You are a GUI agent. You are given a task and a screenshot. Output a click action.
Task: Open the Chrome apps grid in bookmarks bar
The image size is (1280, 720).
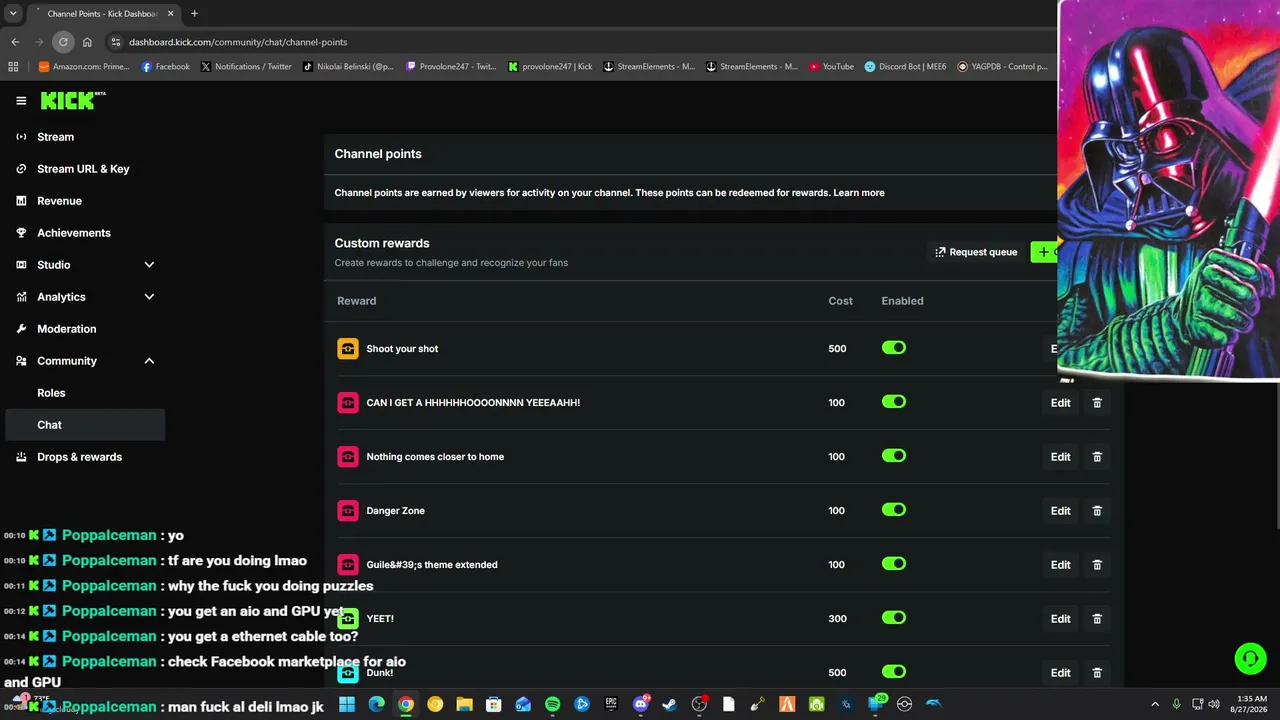coord(13,67)
